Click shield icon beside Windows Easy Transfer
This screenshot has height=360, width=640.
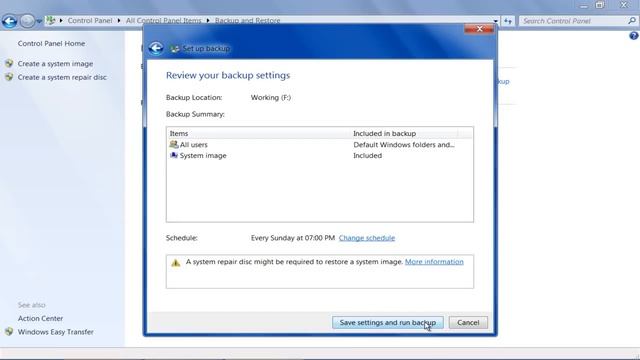click(x=9, y=332)
